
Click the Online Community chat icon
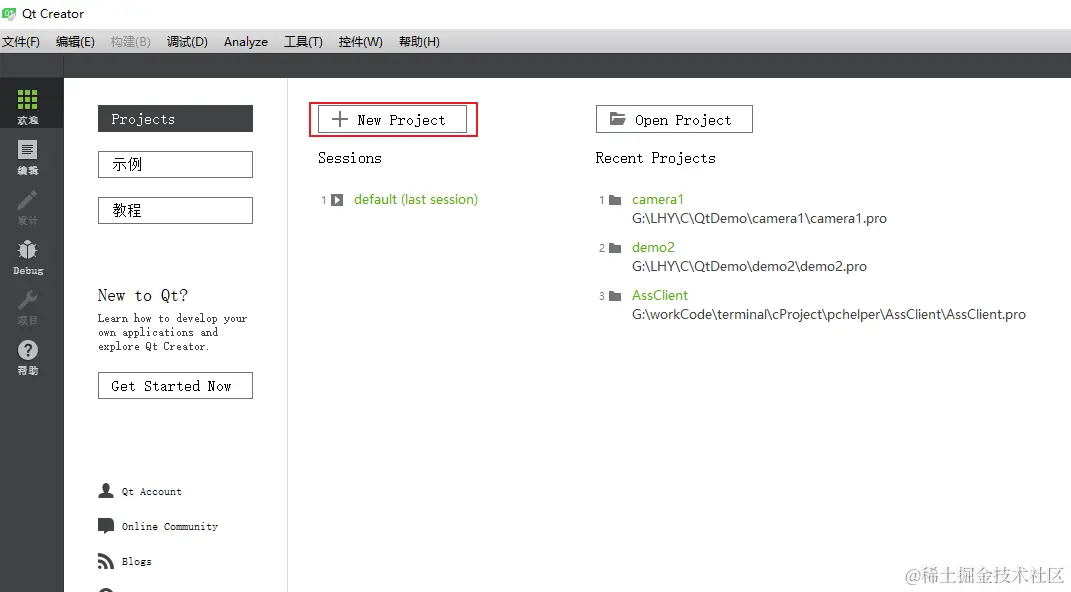point(106,525)
